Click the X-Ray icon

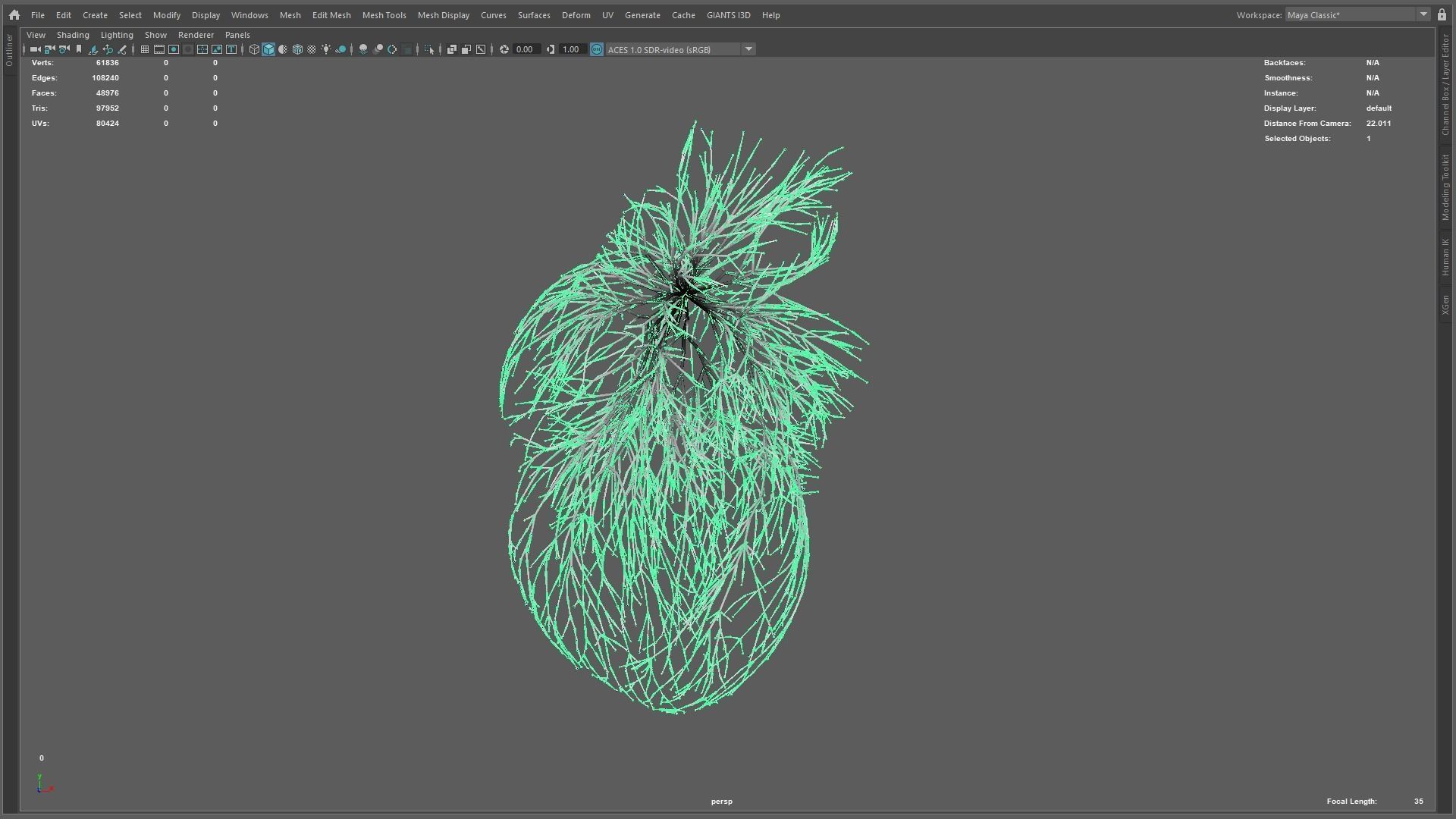[x=452, y=49]
